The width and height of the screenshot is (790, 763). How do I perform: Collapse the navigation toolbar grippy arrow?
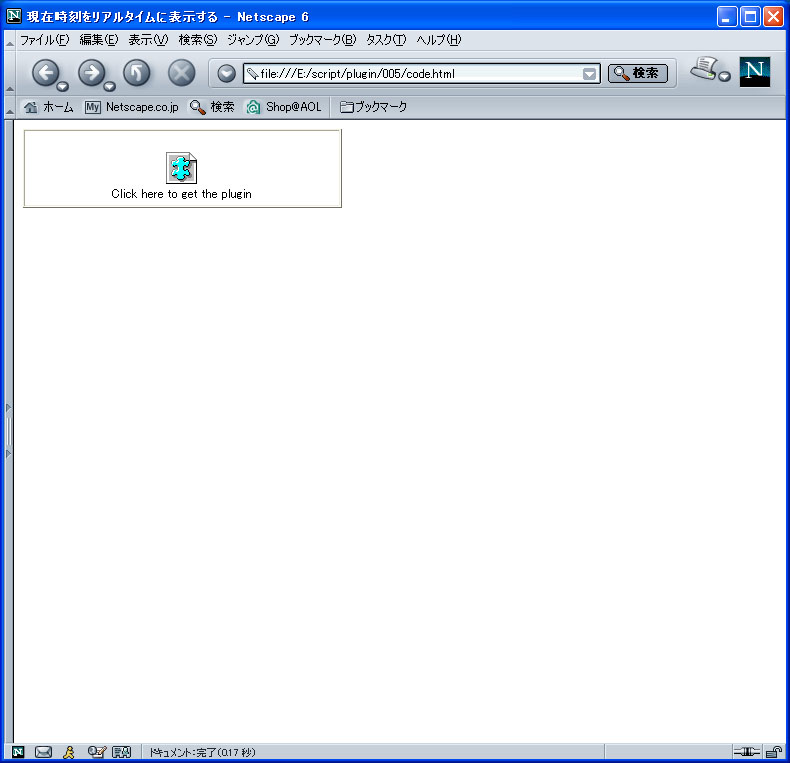(10, 73)
